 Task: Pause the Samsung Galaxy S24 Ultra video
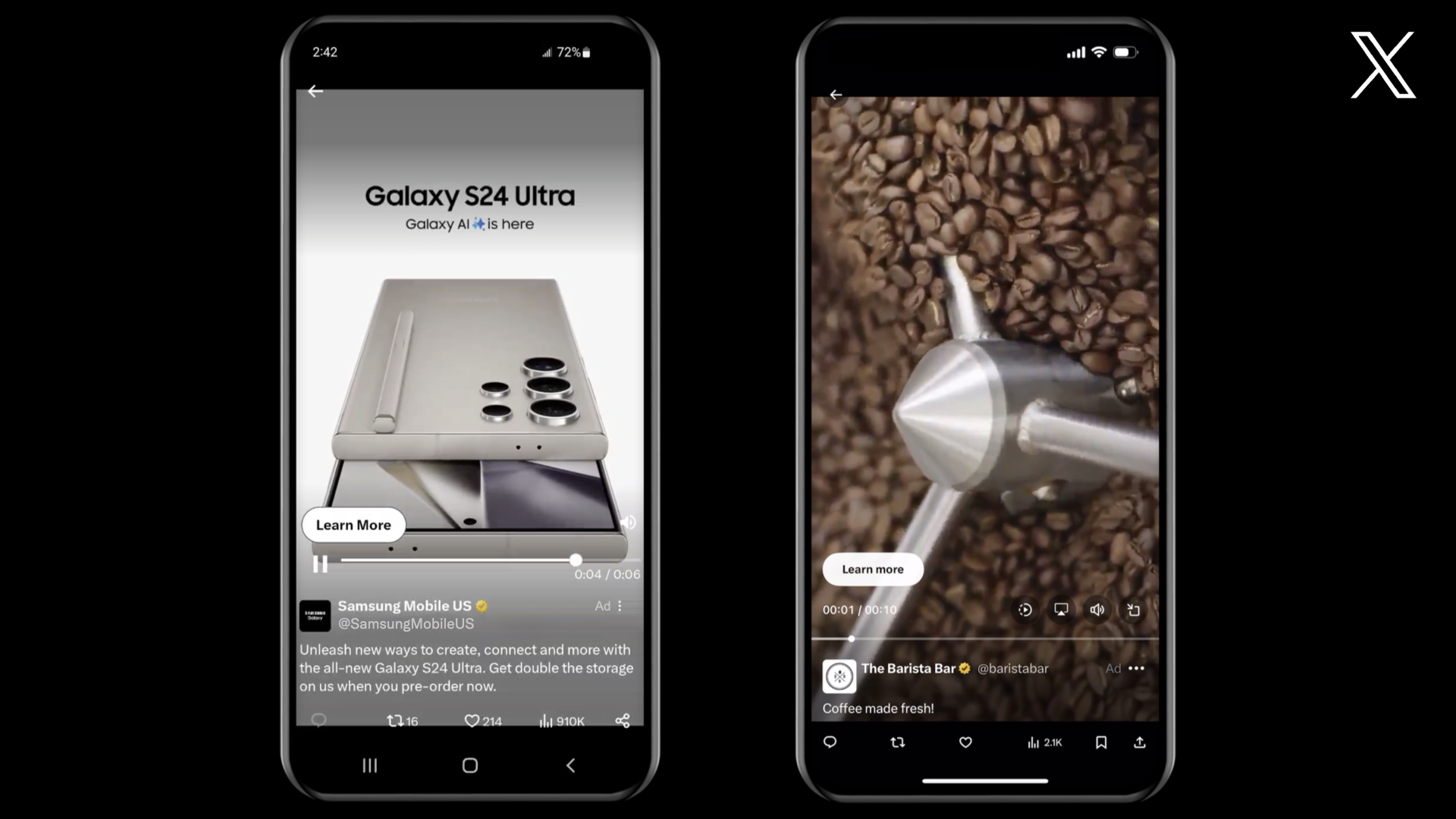[x=319, y=563]
